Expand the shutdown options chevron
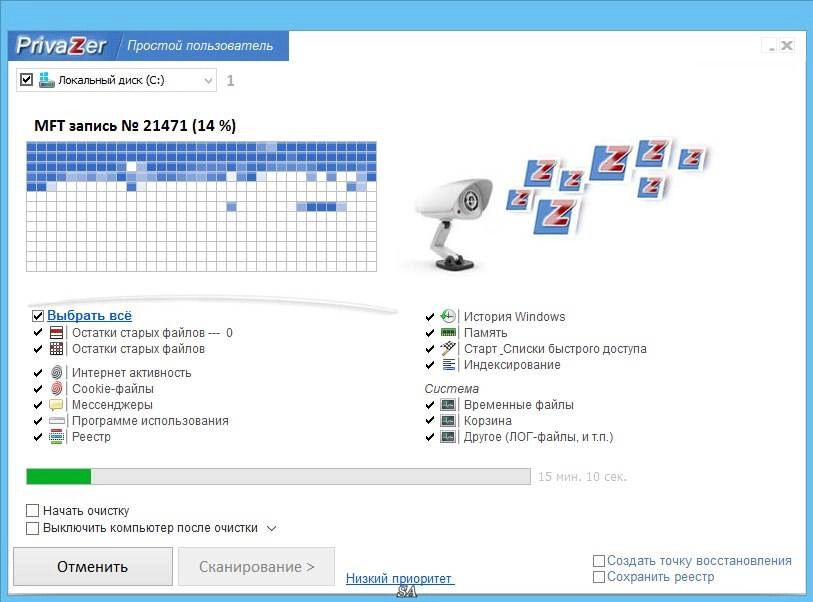This screenshot has height=602, width=813. (271, 529)
